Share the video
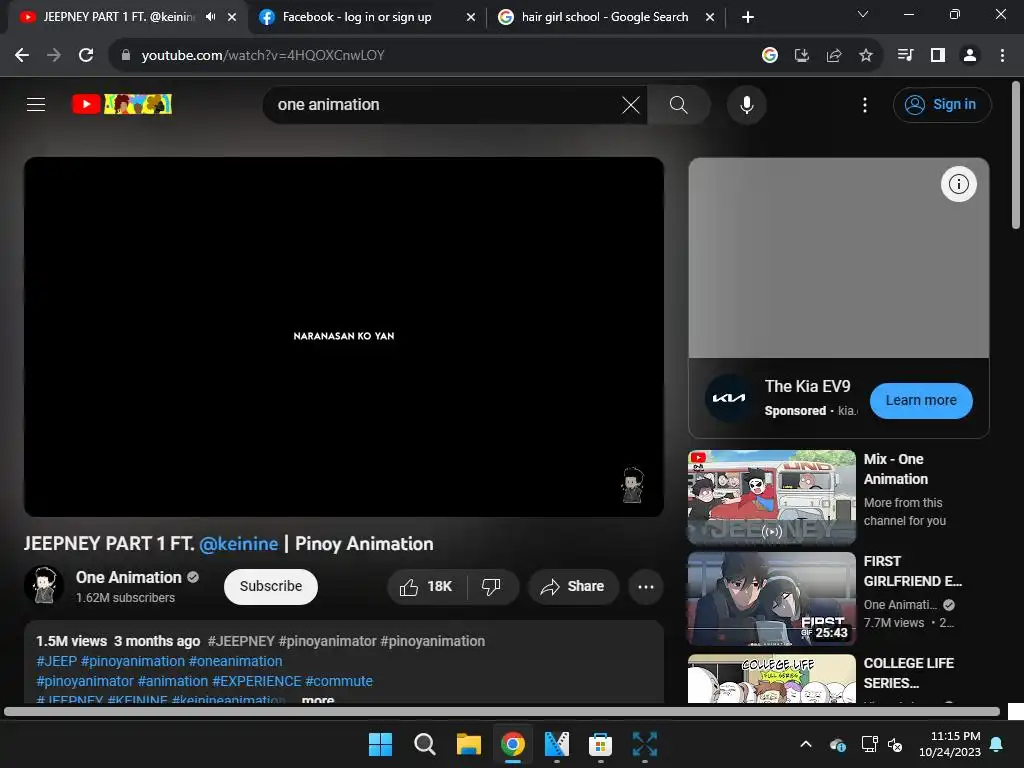Viewport: 1024px width, 768px height. 573,586
